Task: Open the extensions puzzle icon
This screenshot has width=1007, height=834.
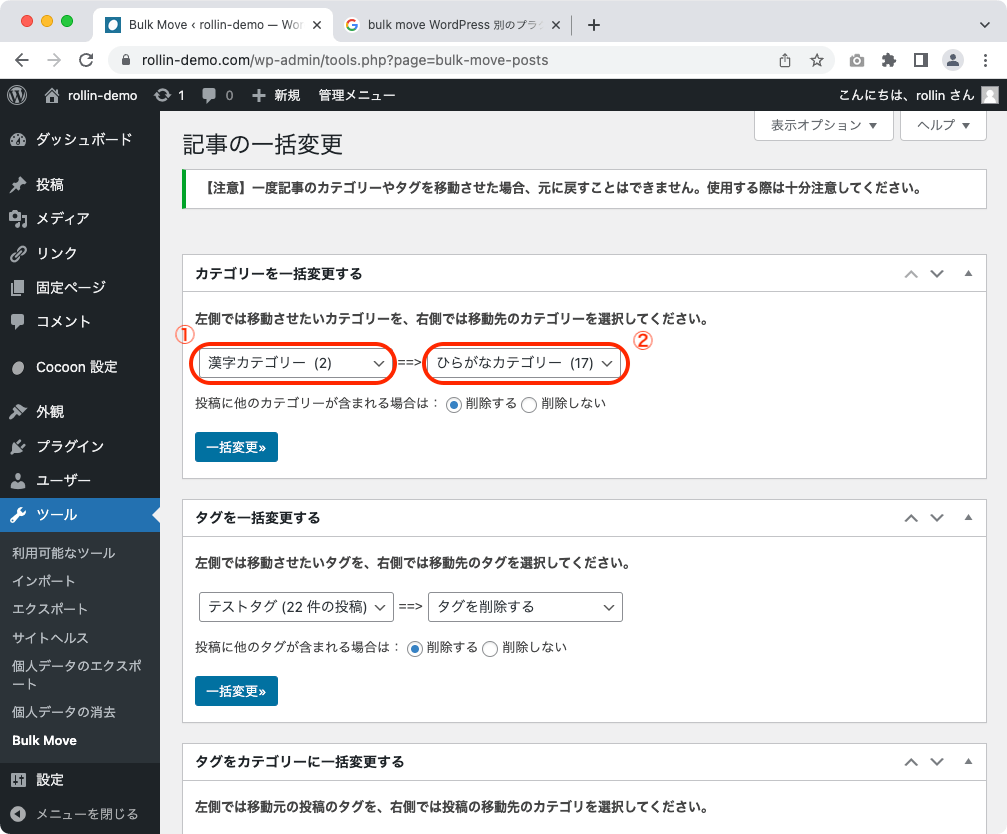Action: coord(889,60)
